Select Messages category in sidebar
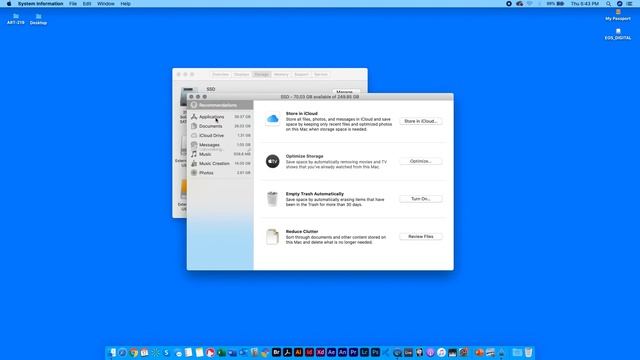 tap(220, 145)
